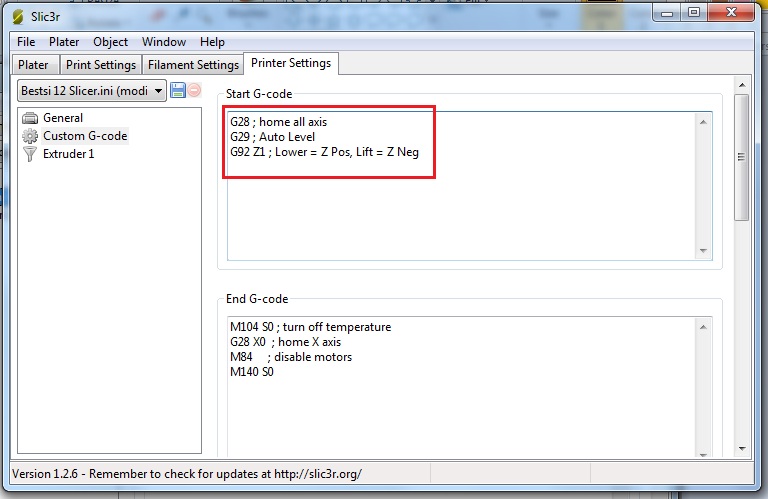Select Extruder 1 in the settings tree

pyautogui.click(x=68, y=154)
